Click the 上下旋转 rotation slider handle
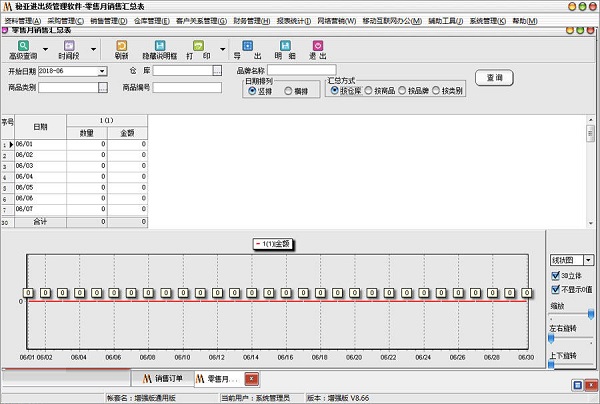600x404 pixels. point(551,365)
